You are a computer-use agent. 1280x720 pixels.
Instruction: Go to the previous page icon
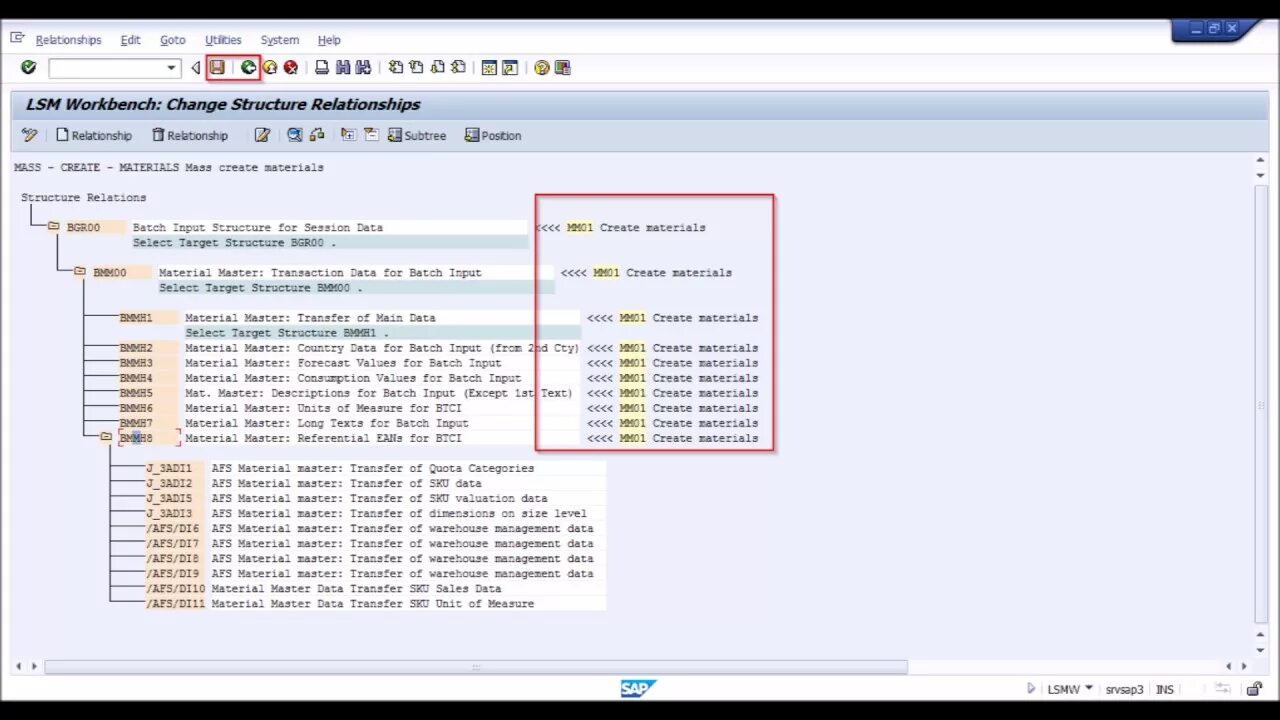(x=416, y=67)
